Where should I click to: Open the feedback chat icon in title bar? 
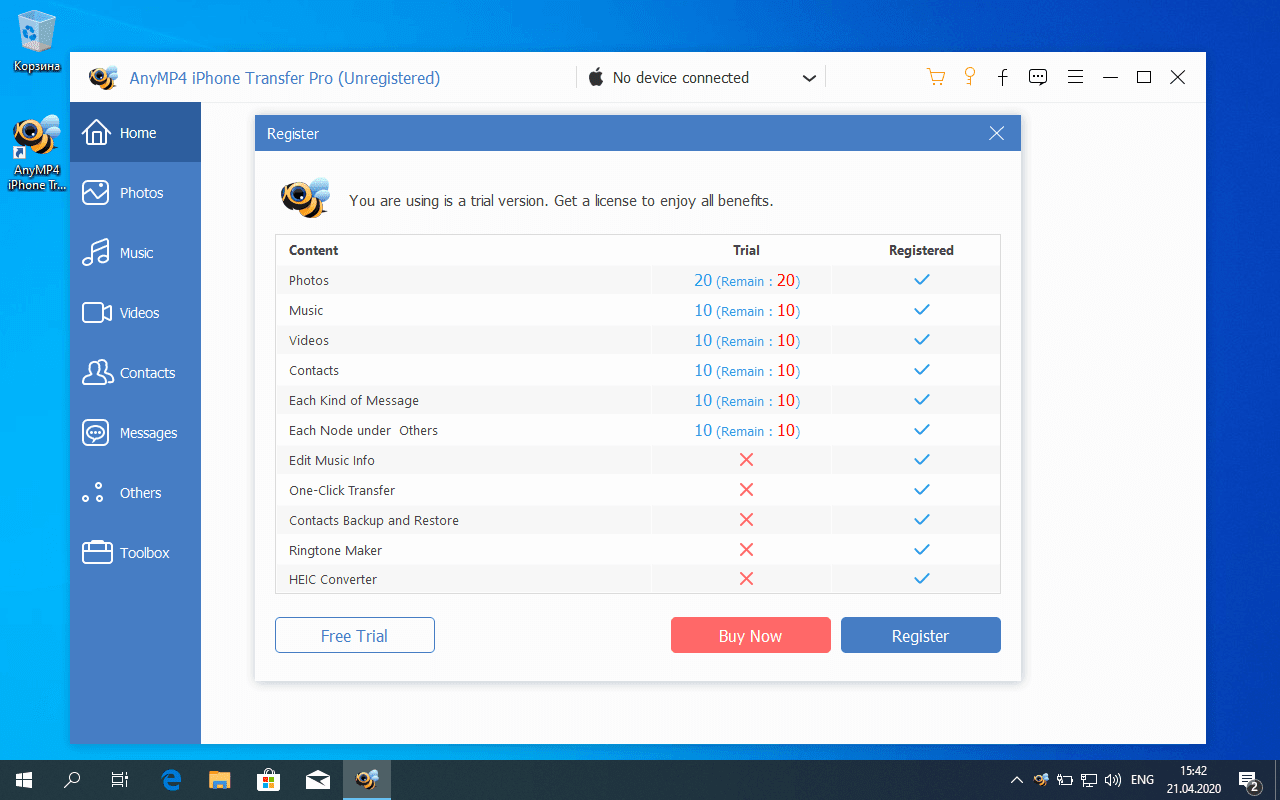pos(1038,77)
